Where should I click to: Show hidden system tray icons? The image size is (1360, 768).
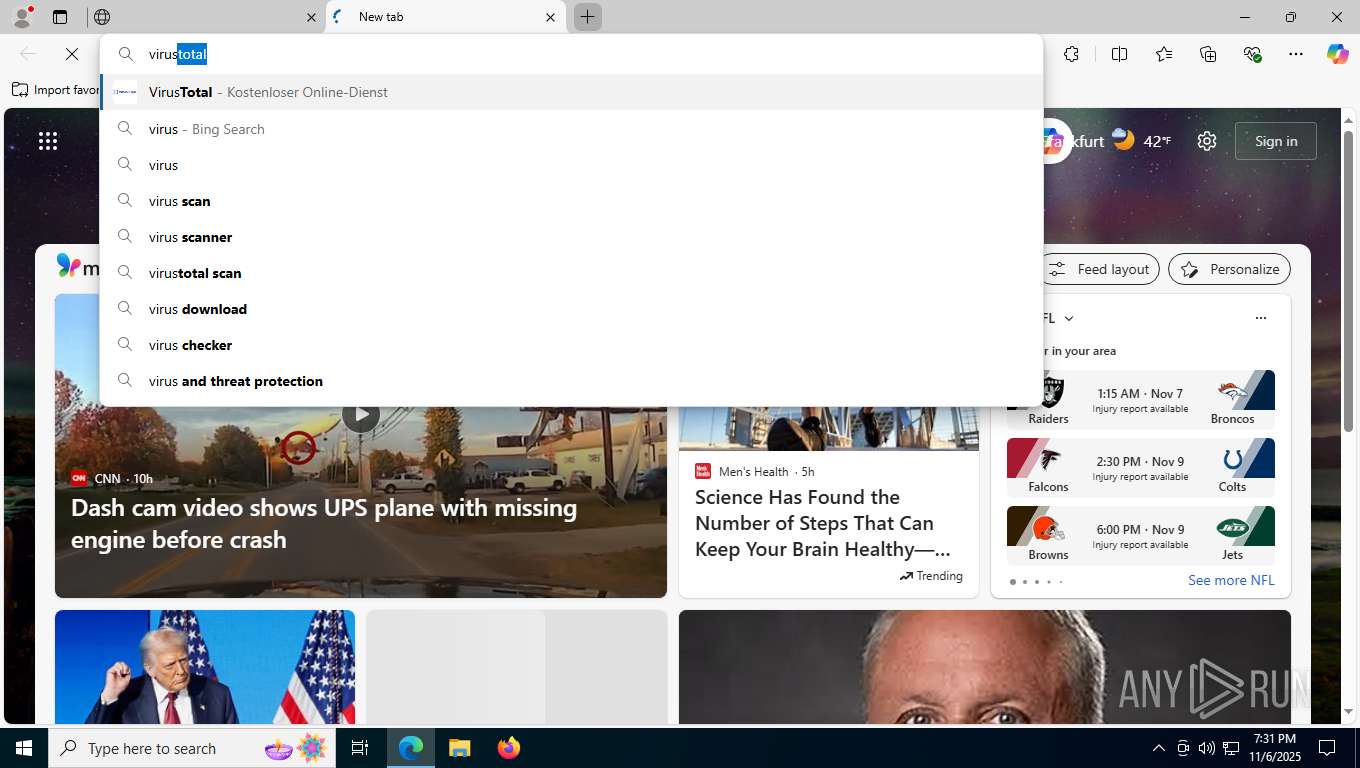[1158, 748]
